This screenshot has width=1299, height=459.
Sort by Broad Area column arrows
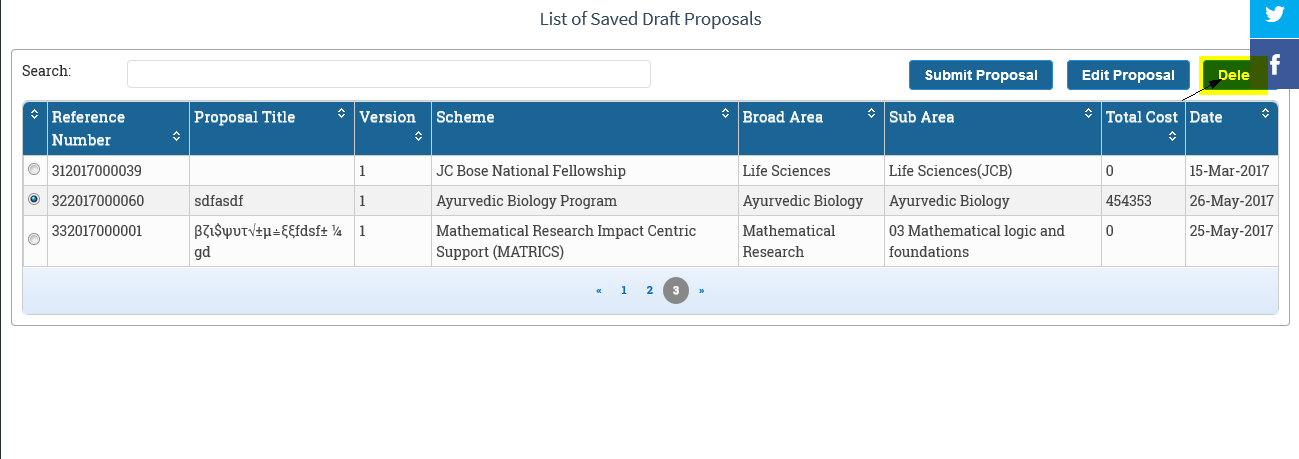point(872,113)
